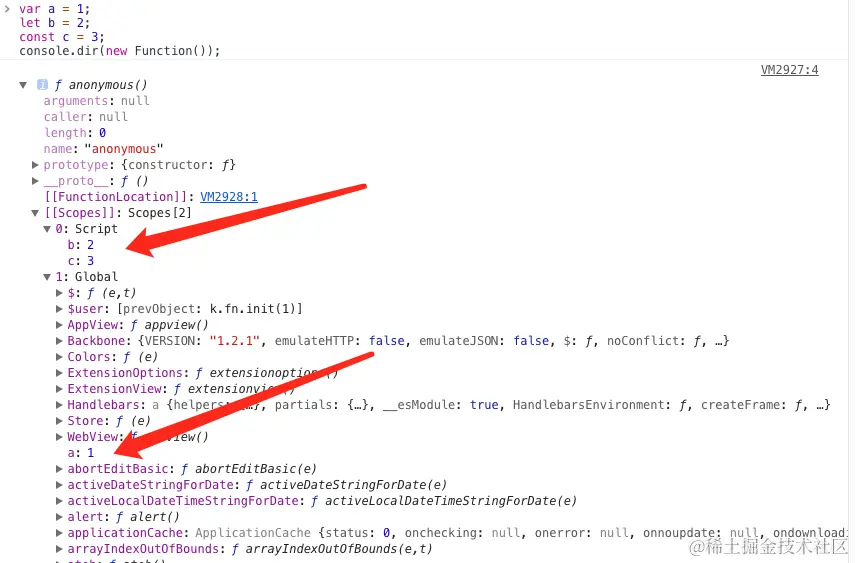Expand the prototype property

pos(35,165)
